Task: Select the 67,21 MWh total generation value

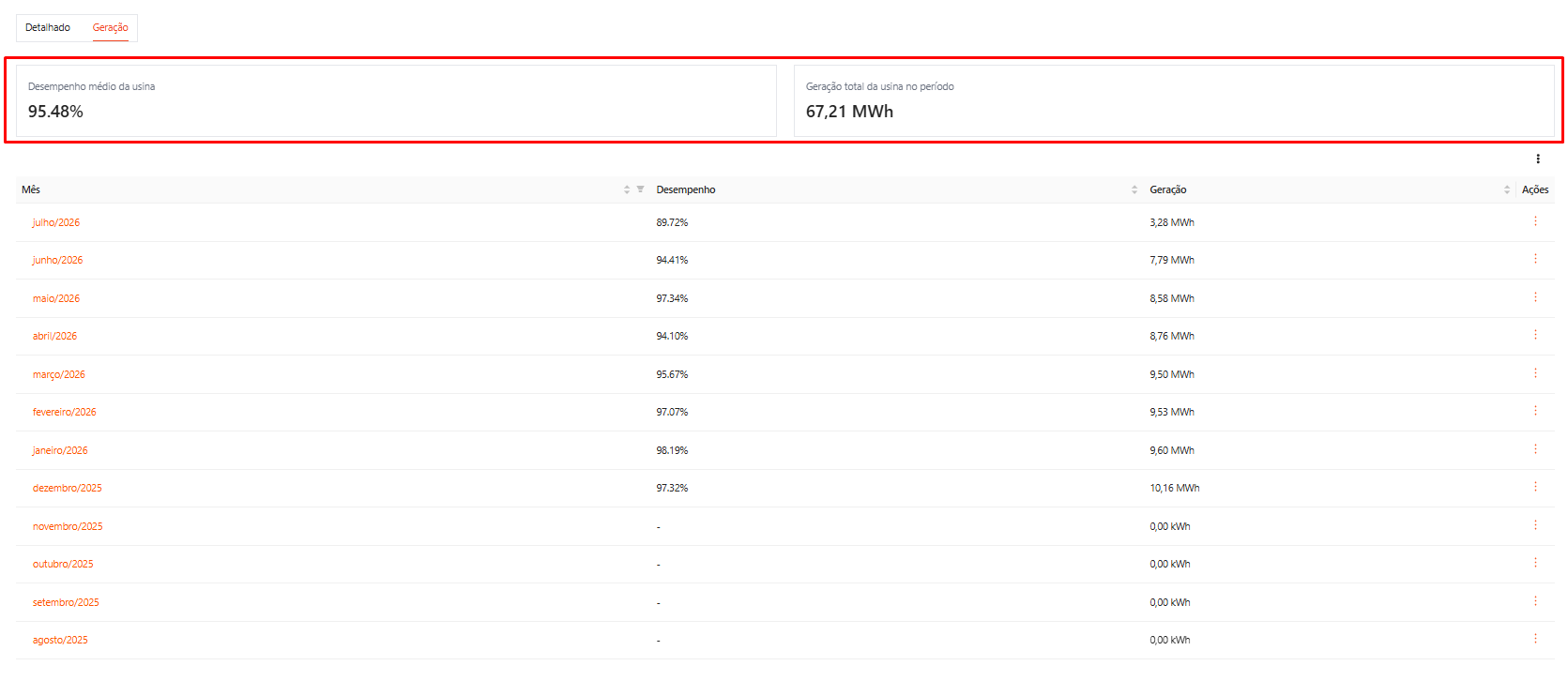Action: tap(849, 112)
